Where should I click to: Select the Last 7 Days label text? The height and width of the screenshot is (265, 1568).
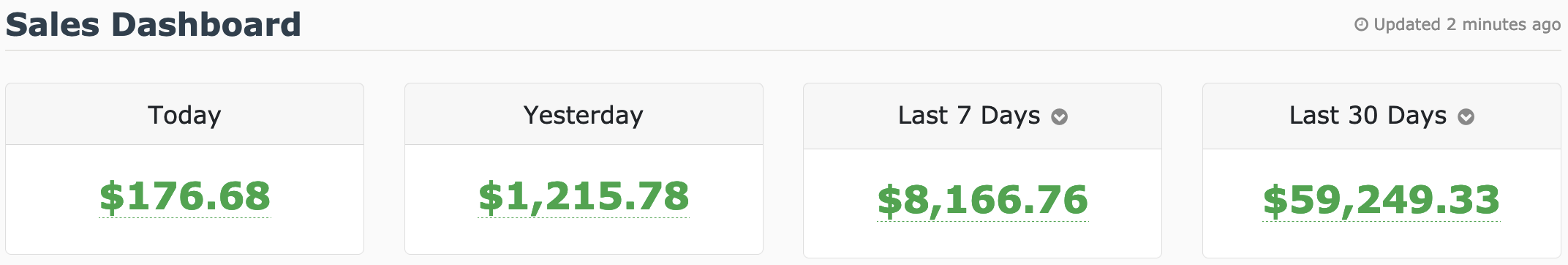pos(969,115)
